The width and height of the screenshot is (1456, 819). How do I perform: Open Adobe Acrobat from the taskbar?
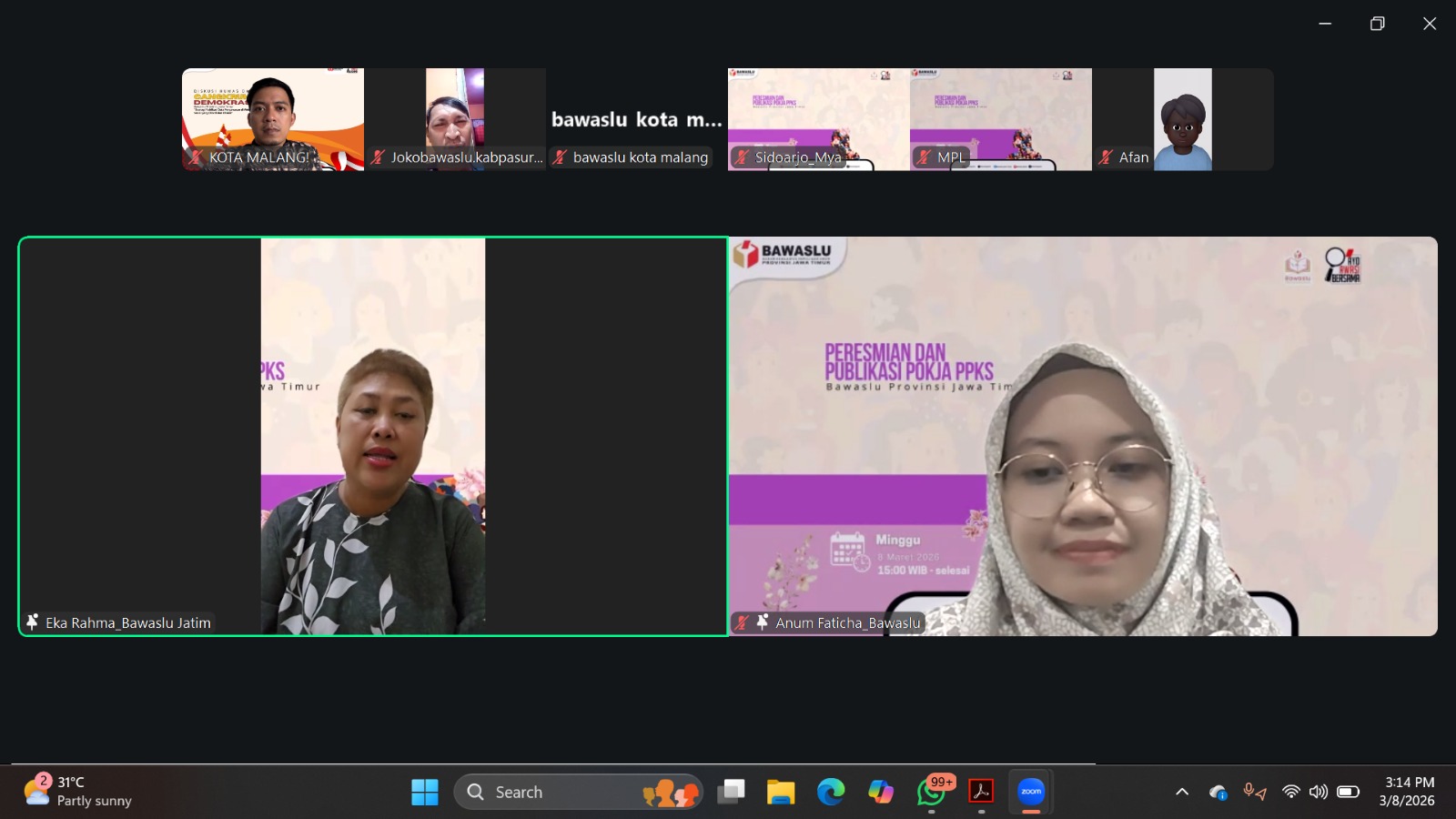981,792
